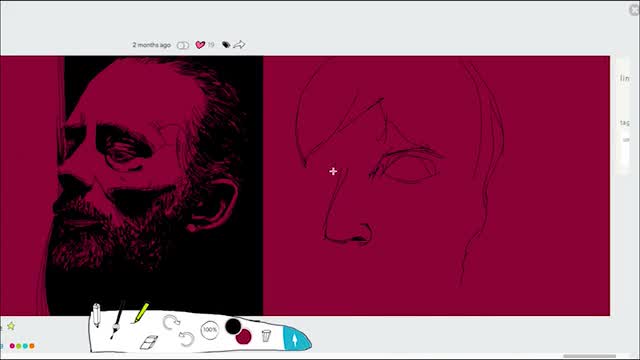Click the speech bubble icon beside date
The height and width of the screenshot is (360, 640).
183,45
